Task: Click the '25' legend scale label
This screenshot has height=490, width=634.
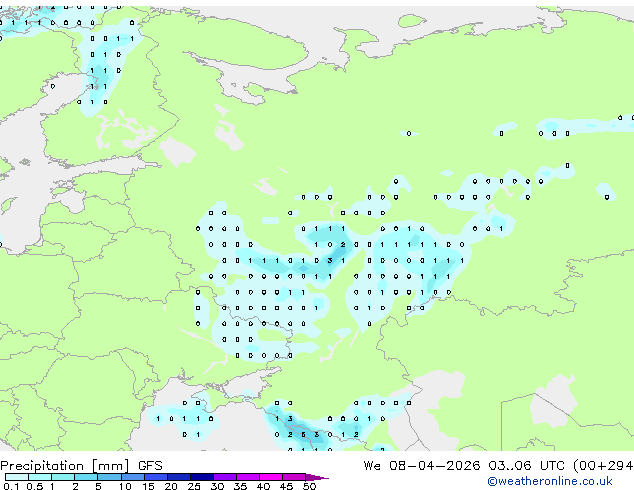Action: click(x=194, y=486)
